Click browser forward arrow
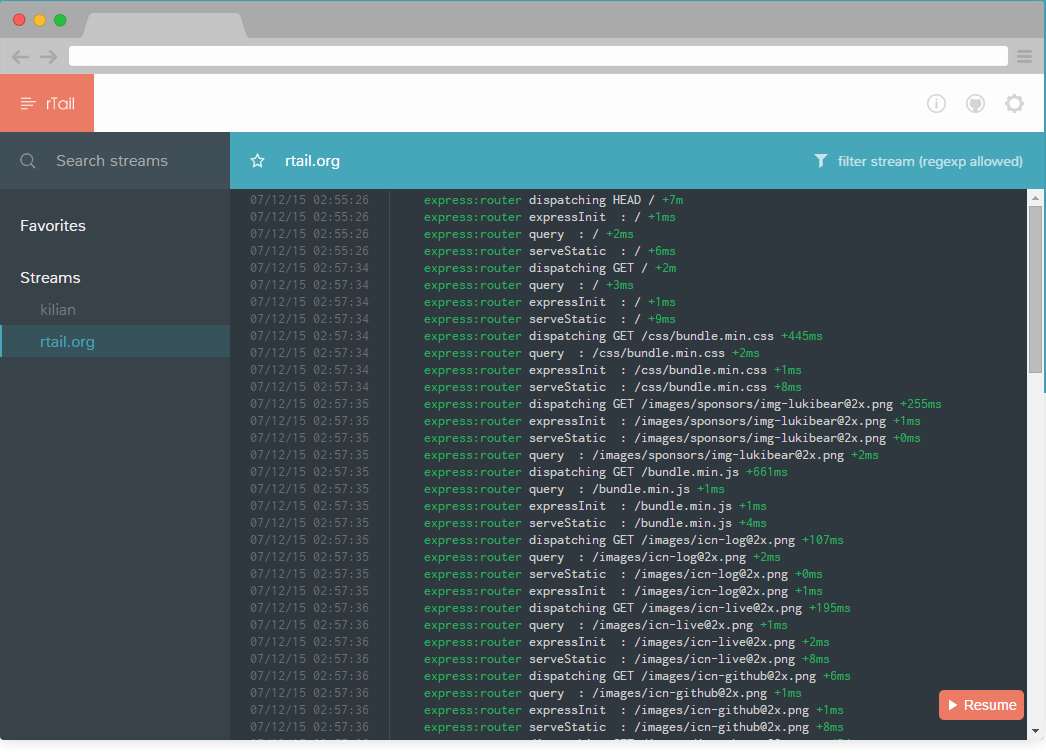 pos(49,57)
